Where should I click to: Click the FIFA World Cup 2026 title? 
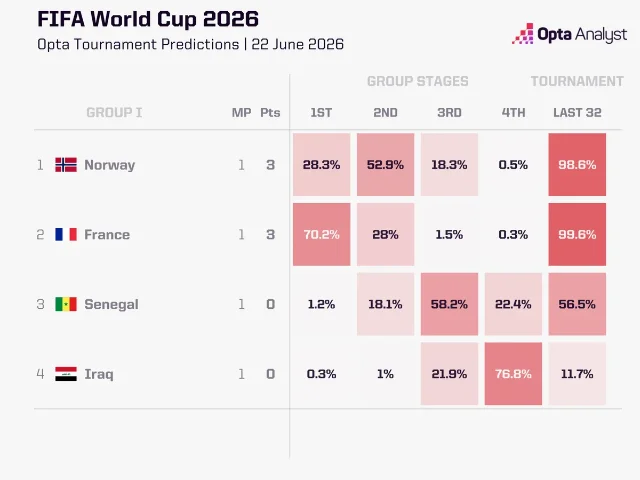(148, 19)
